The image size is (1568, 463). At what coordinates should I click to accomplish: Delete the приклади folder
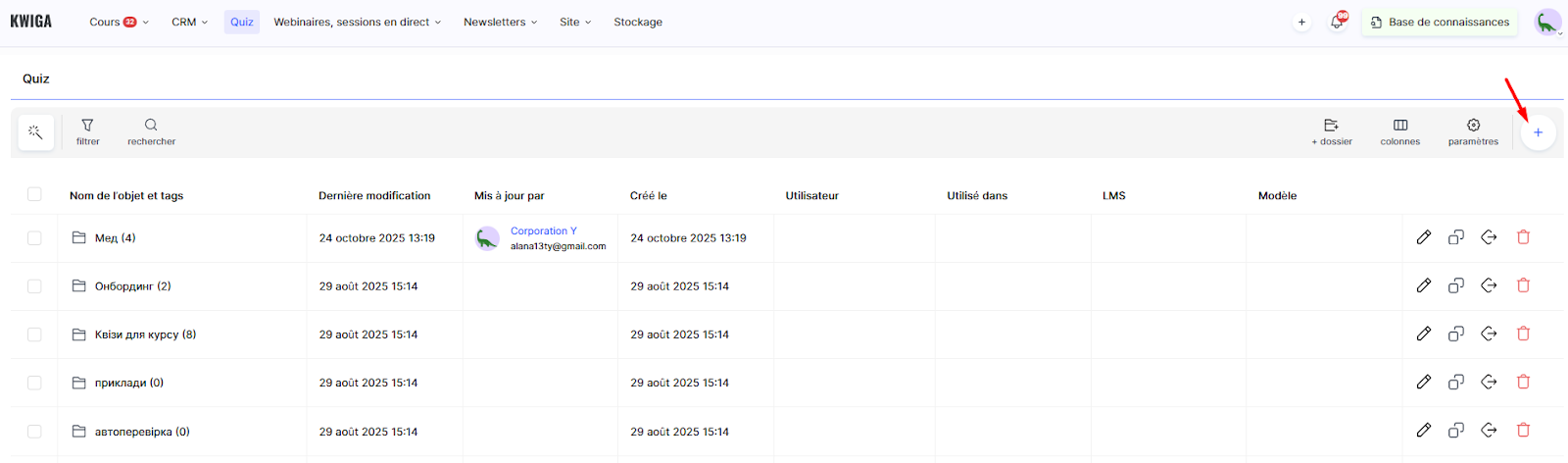point(1523,382)
